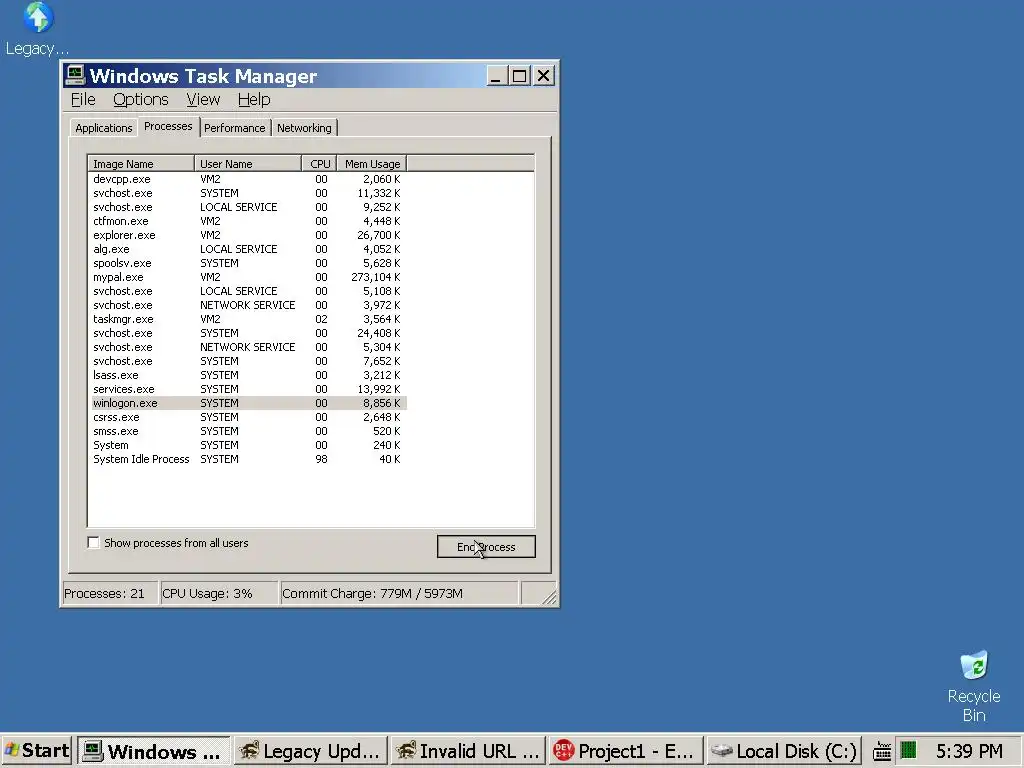Open Local Disk (C:) taskbar window
The width and height of the screenshot is (1024, 768).
point(783,751)
